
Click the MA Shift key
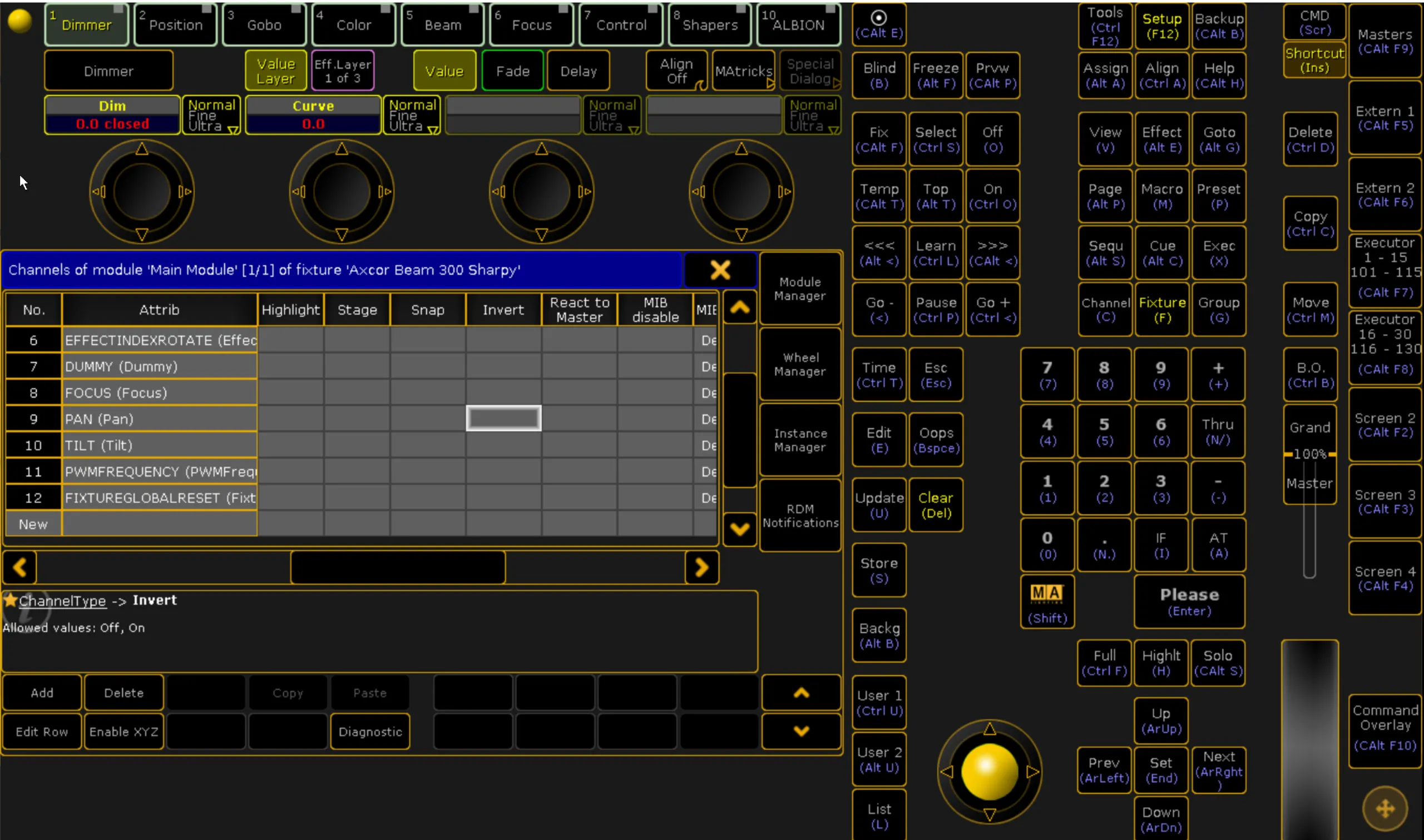pos(1047,602)
